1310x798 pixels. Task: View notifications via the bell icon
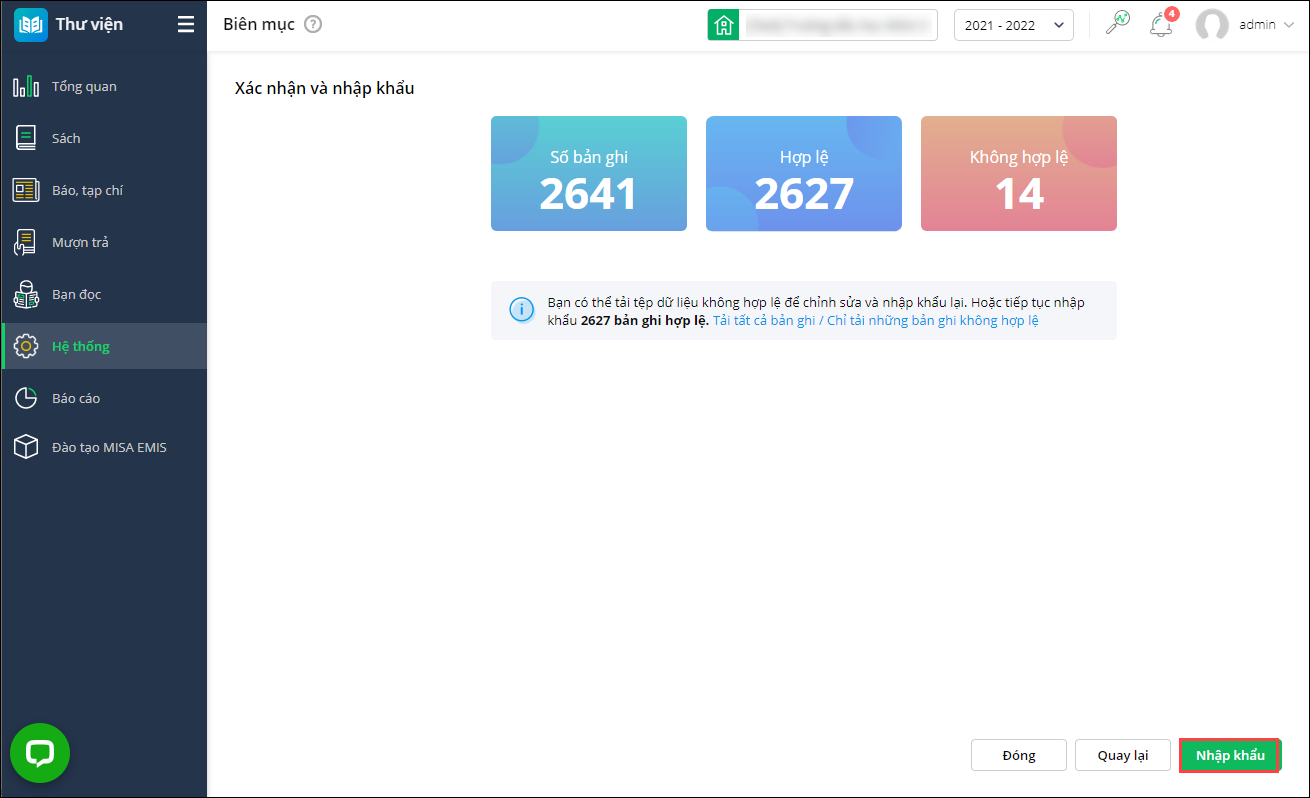[1162, 25]
